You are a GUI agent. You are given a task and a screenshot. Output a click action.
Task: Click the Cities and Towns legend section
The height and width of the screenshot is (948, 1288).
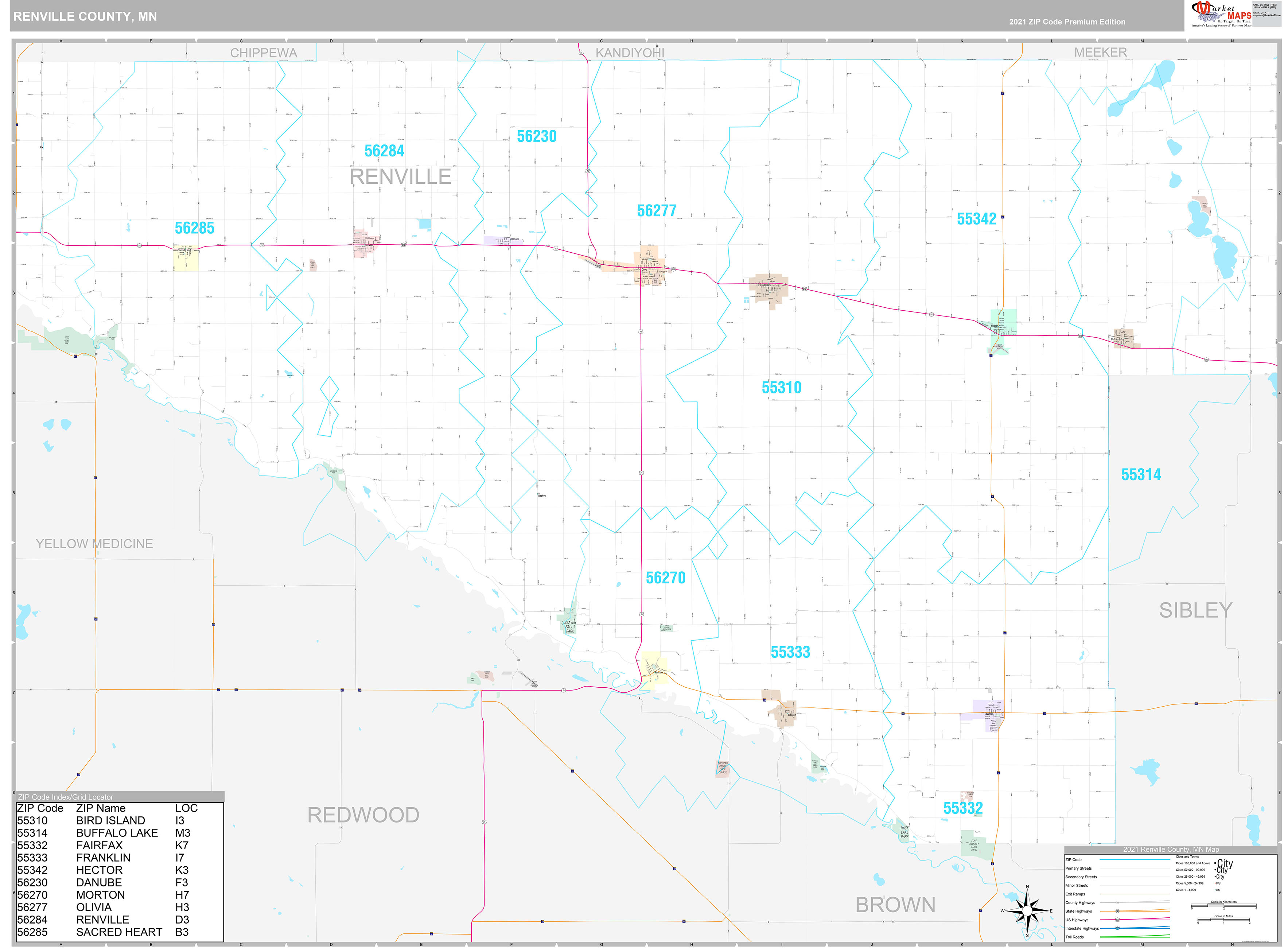pyautogui.click(x=1187, y=857)
